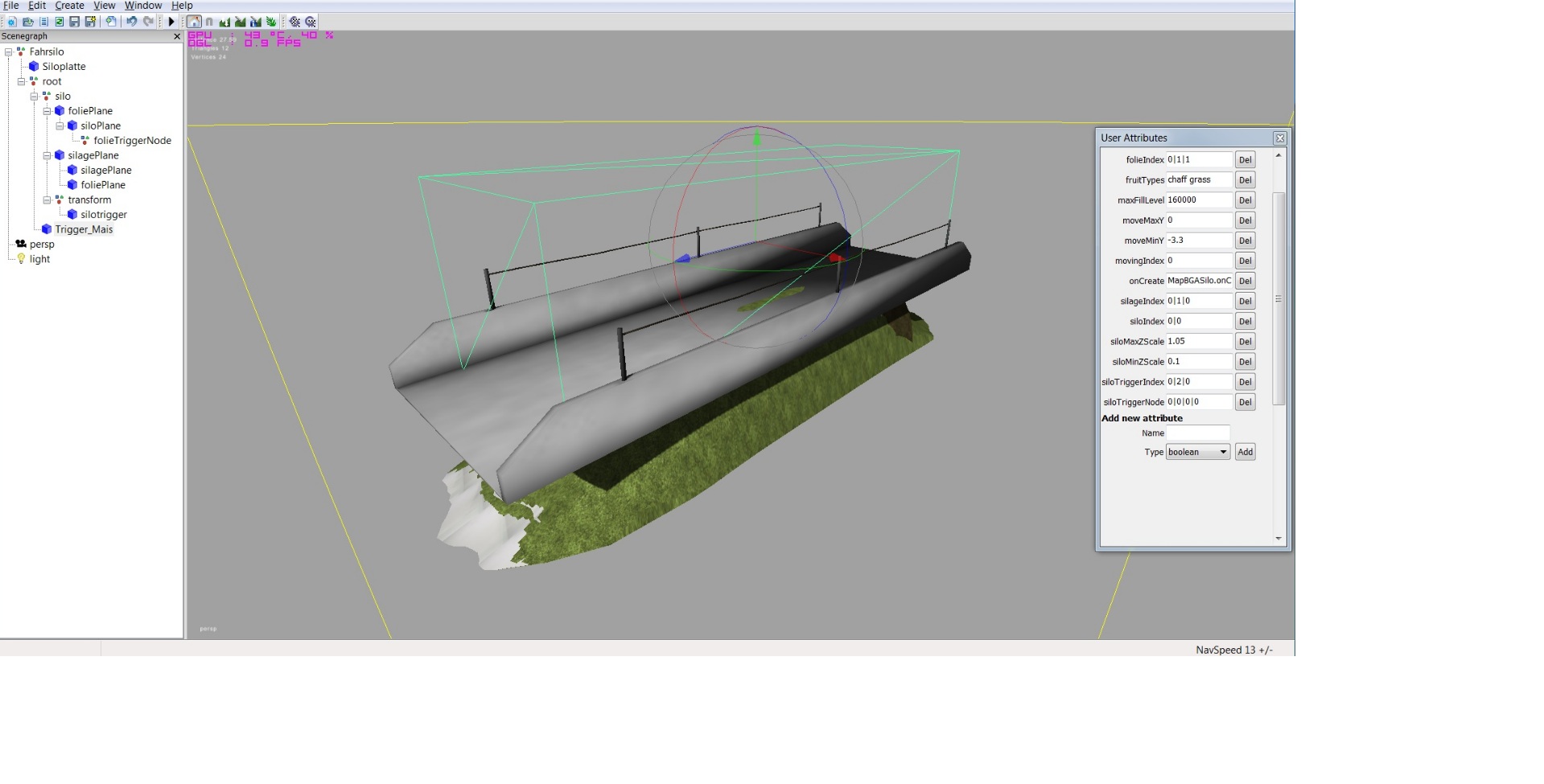Click the Save As floppy icon with star
Image resolution: width=1544 pixels, height=784 pixels.
tap(90, 22)
